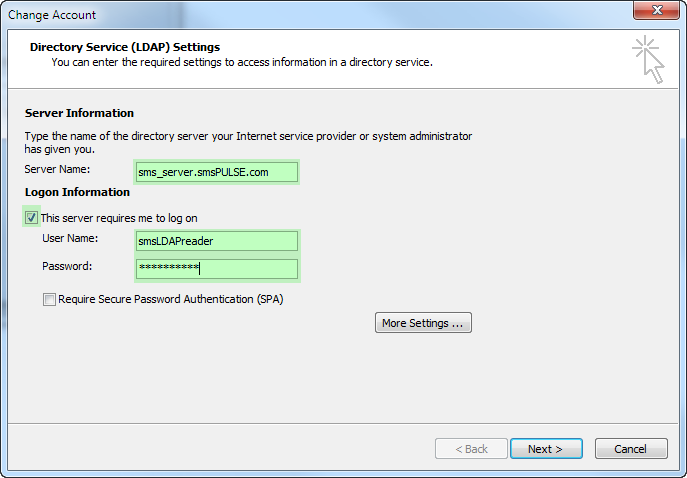The image size is (687, 478).
Task: Click the Server Information heading
Action: pos(79,113)
